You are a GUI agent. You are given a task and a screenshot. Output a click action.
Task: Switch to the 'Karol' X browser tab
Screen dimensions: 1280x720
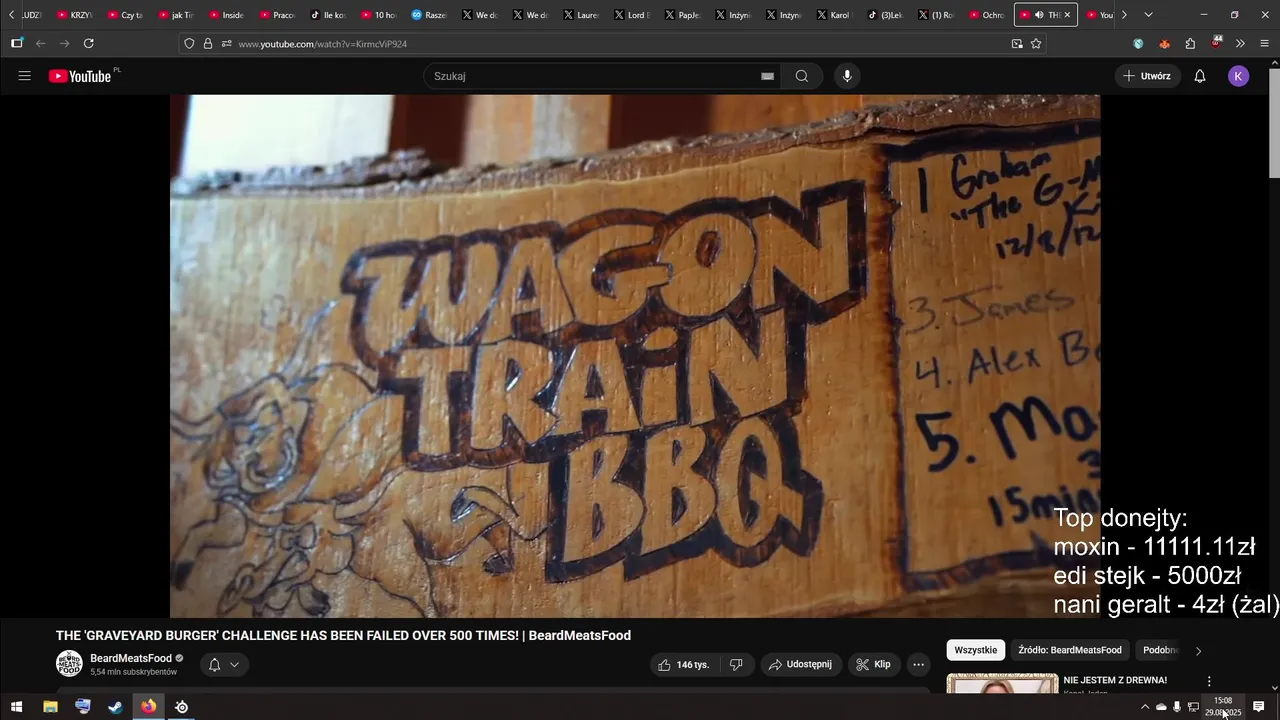pos(833,15)
